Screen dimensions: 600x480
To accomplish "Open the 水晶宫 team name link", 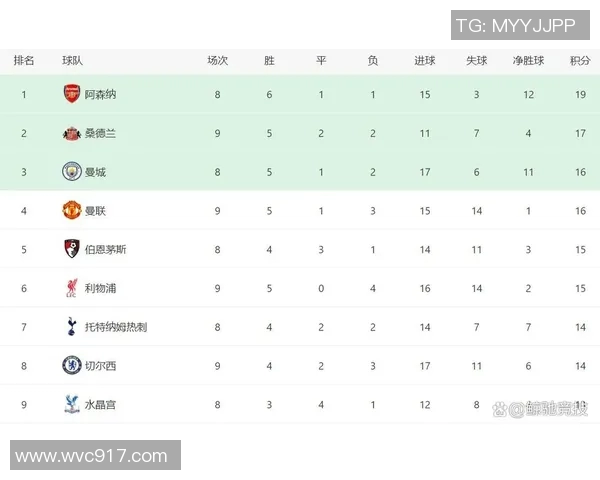I will point(100,405).
